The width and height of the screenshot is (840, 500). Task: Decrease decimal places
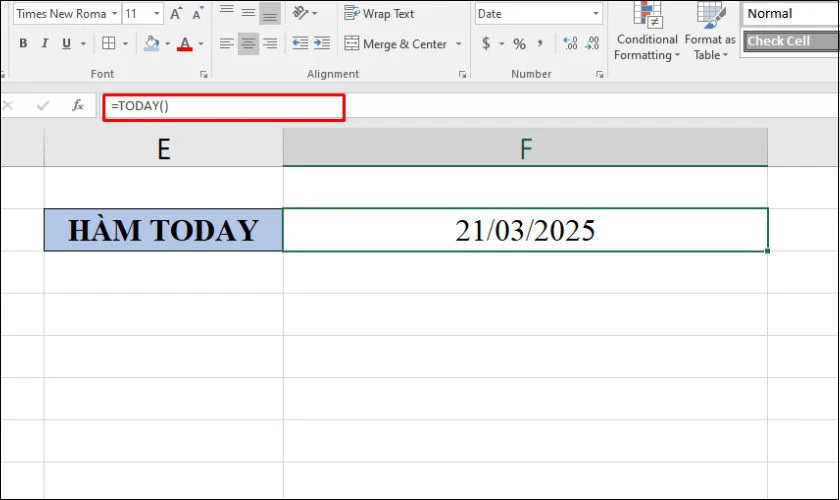[592, 43]
